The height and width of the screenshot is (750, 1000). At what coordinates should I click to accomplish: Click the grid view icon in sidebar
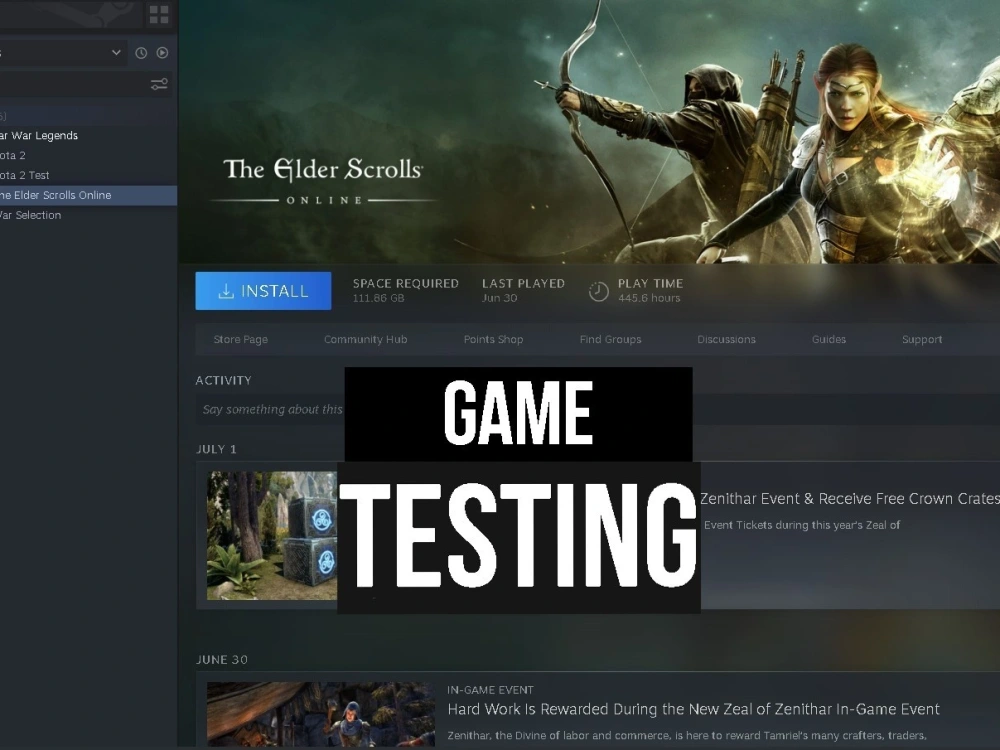(x=158, y=14)
